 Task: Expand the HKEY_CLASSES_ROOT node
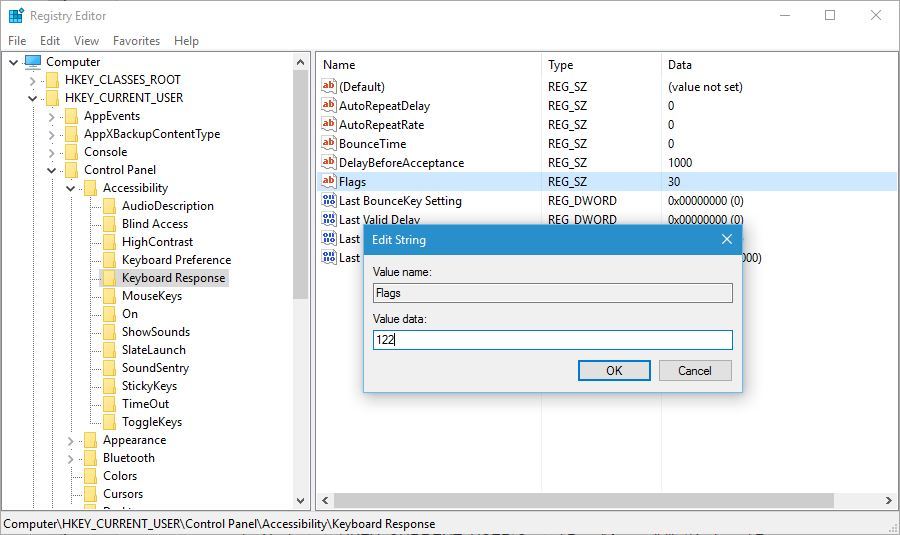[33, 80]
